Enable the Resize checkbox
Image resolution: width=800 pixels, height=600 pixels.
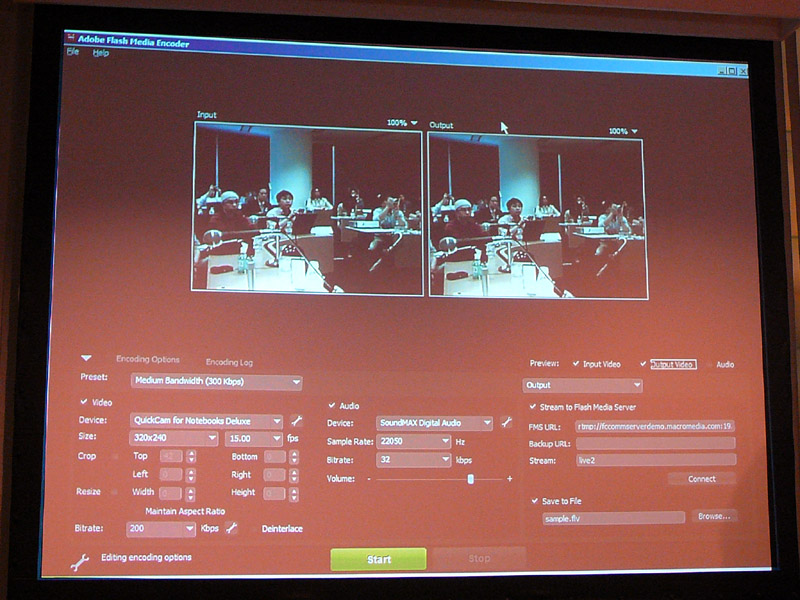[114, 492]
